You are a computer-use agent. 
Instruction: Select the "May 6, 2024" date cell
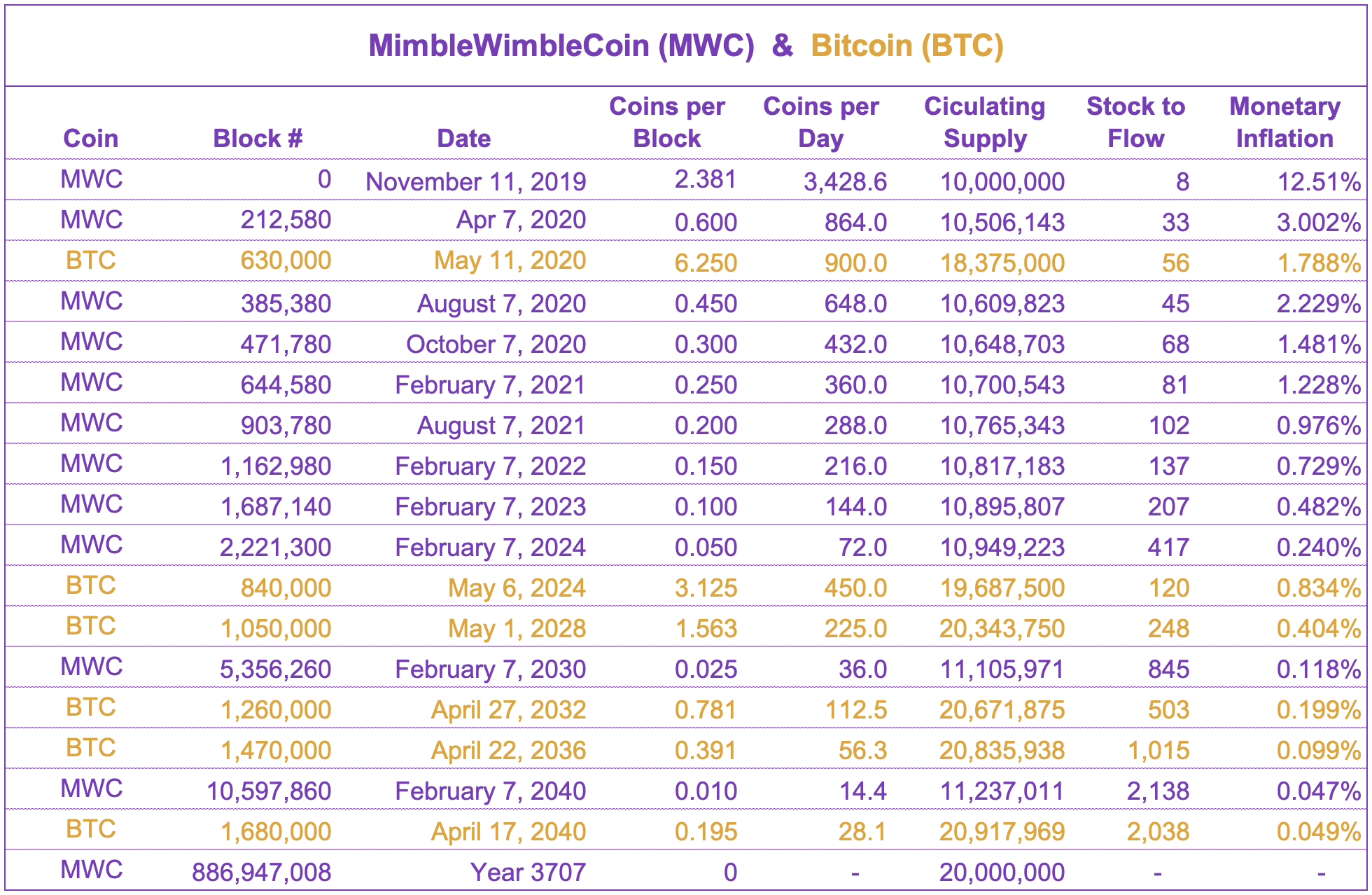517,588
